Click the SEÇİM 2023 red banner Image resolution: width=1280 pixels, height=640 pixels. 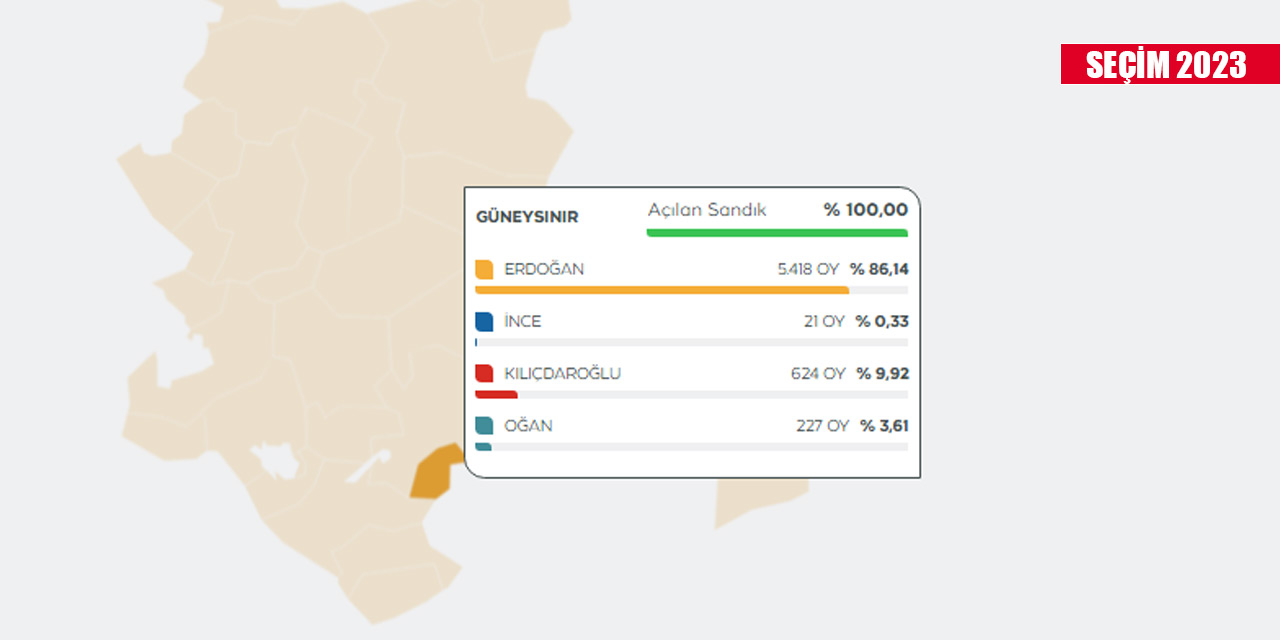pos(1169,64)
